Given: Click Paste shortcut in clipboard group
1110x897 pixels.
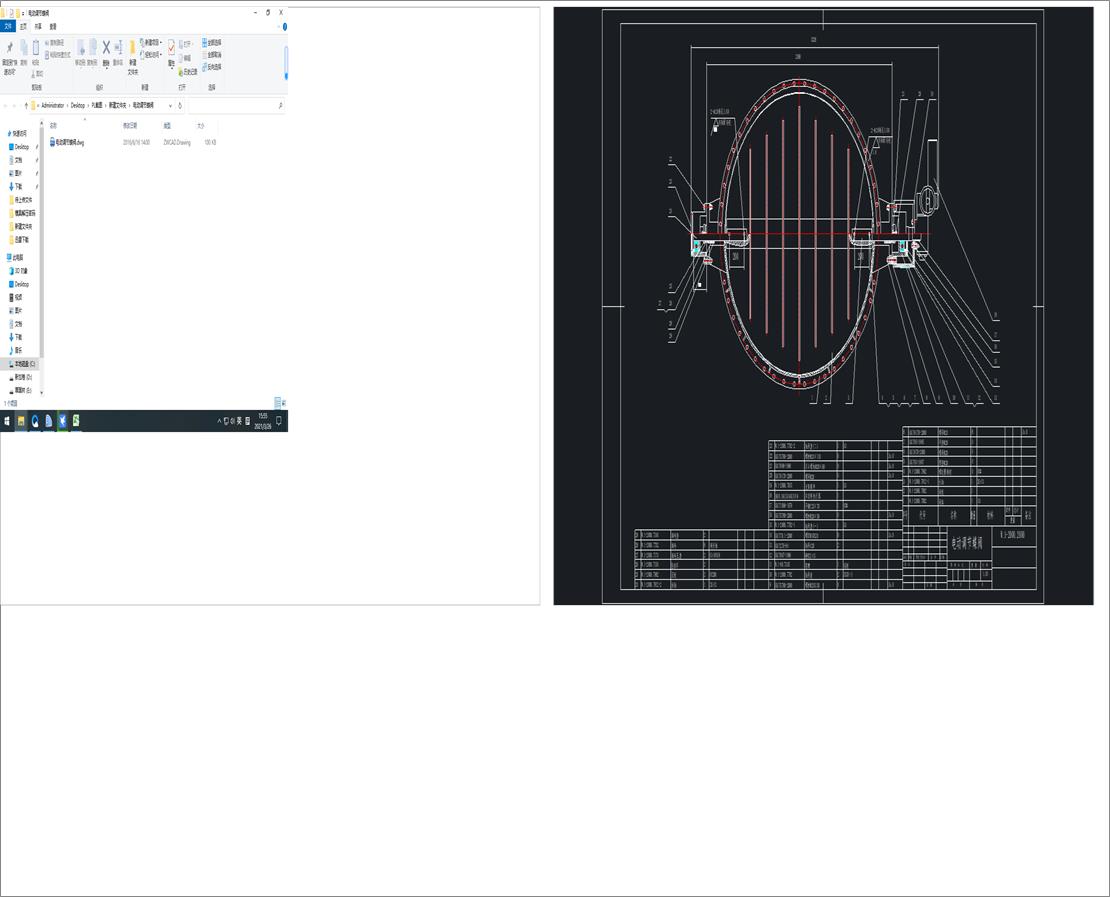Looking at the screenshot, I should point(58,55).
